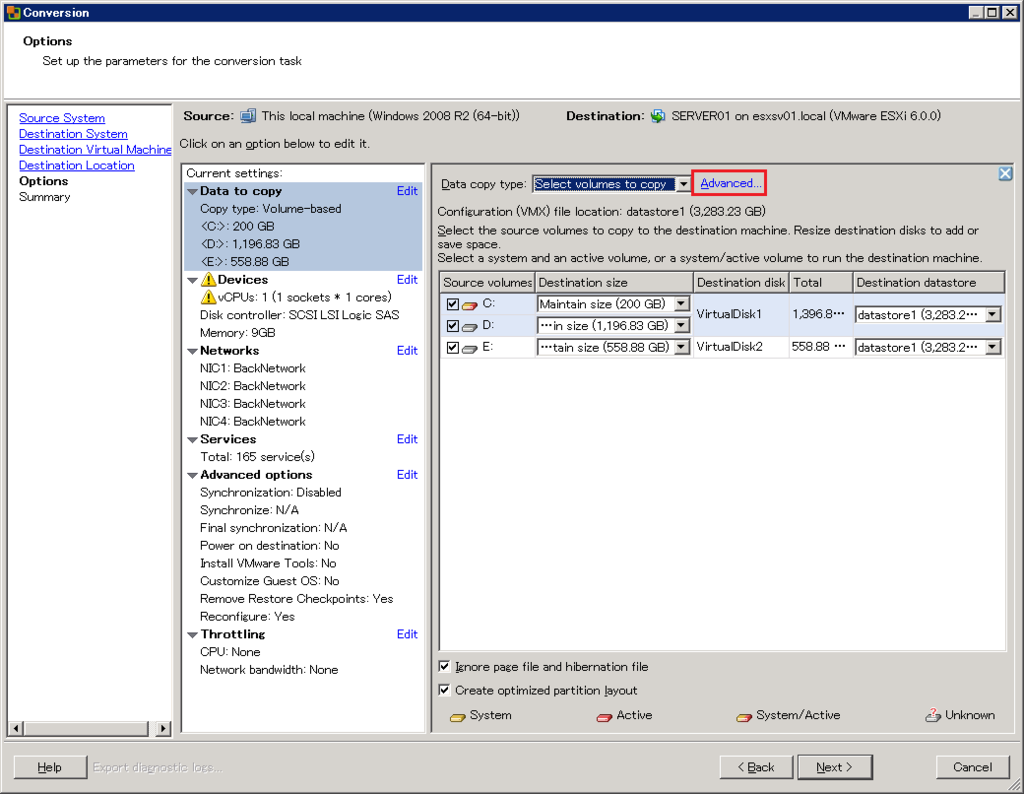1024x794 pixels.
Task: Collapse the Throttling section
Action: (x=192, y=635)
